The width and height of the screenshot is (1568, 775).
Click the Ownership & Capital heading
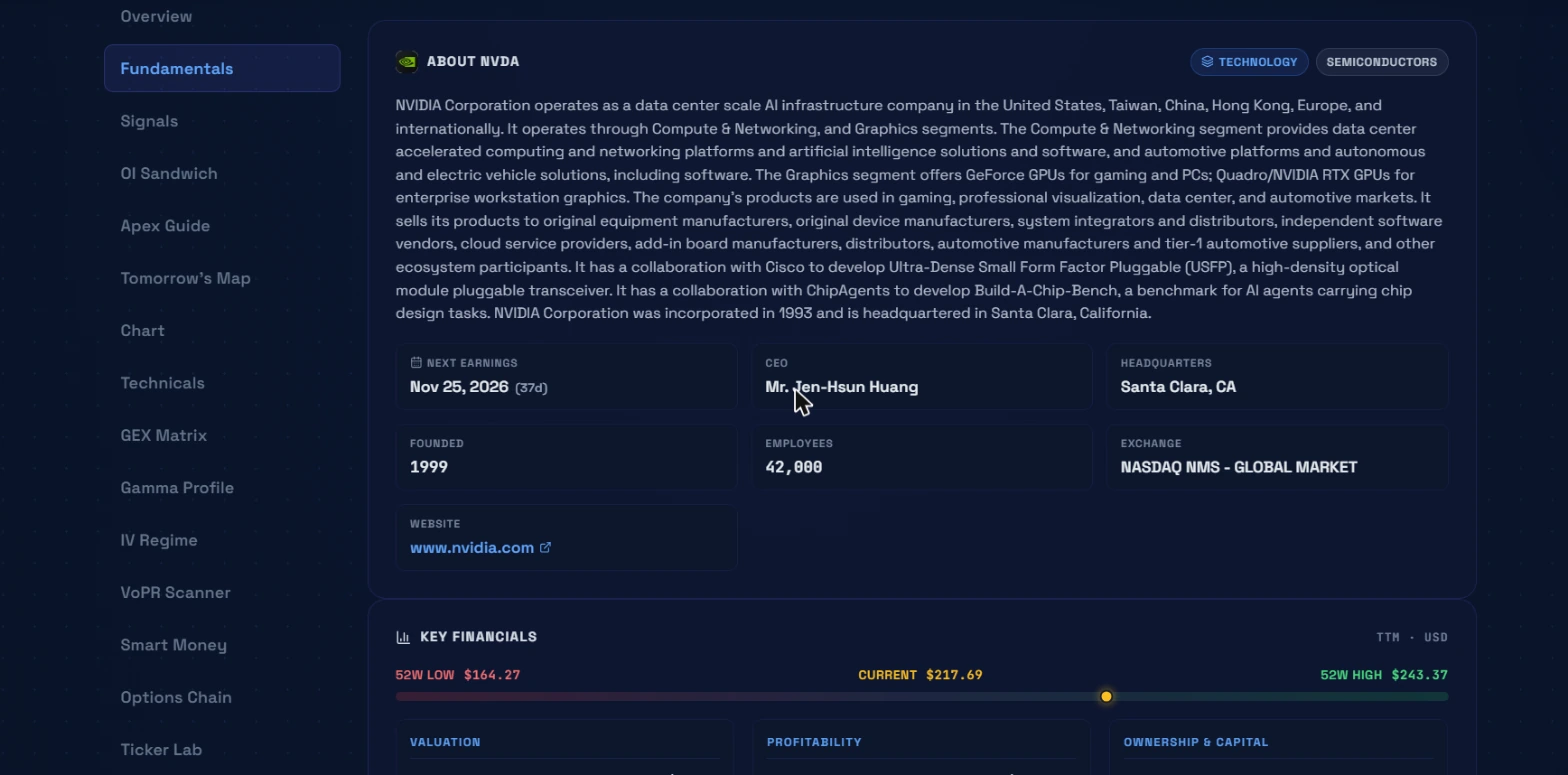[1196, 742]
